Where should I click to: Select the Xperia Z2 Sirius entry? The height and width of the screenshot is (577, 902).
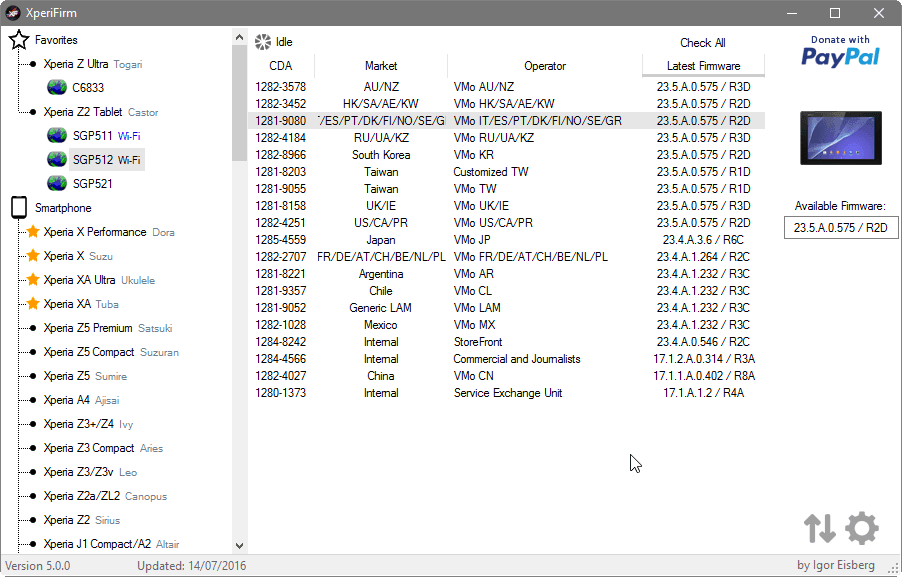pyautogui.click(x=82, y=520)
